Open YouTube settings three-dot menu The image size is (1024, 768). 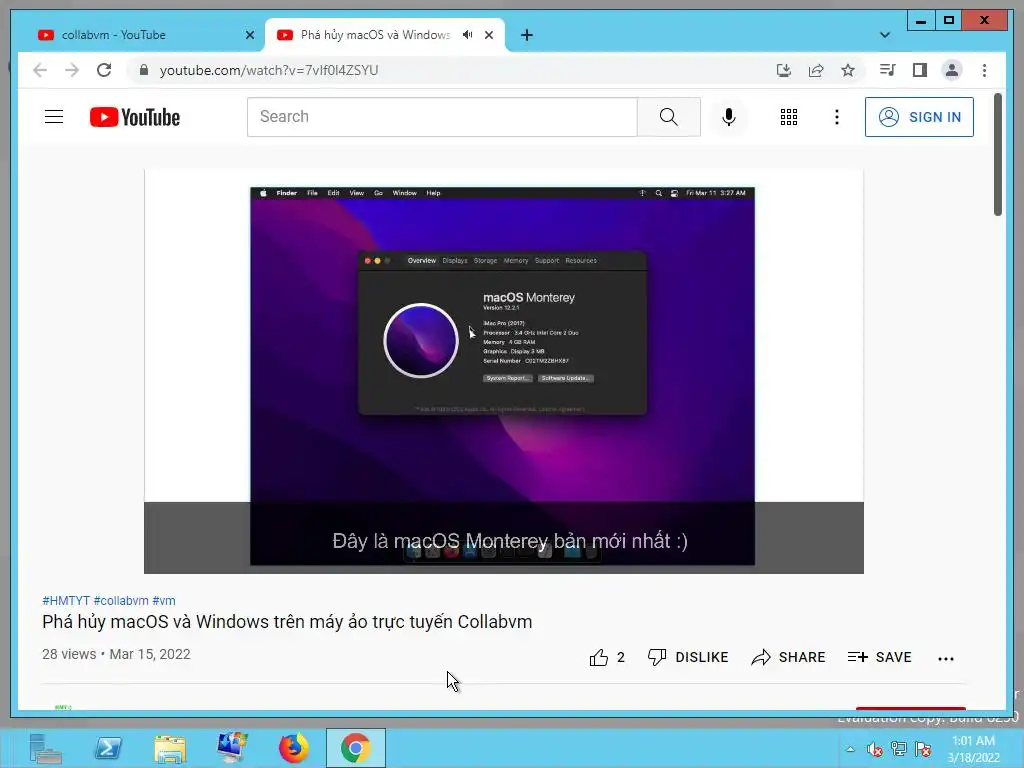point(837,117)
